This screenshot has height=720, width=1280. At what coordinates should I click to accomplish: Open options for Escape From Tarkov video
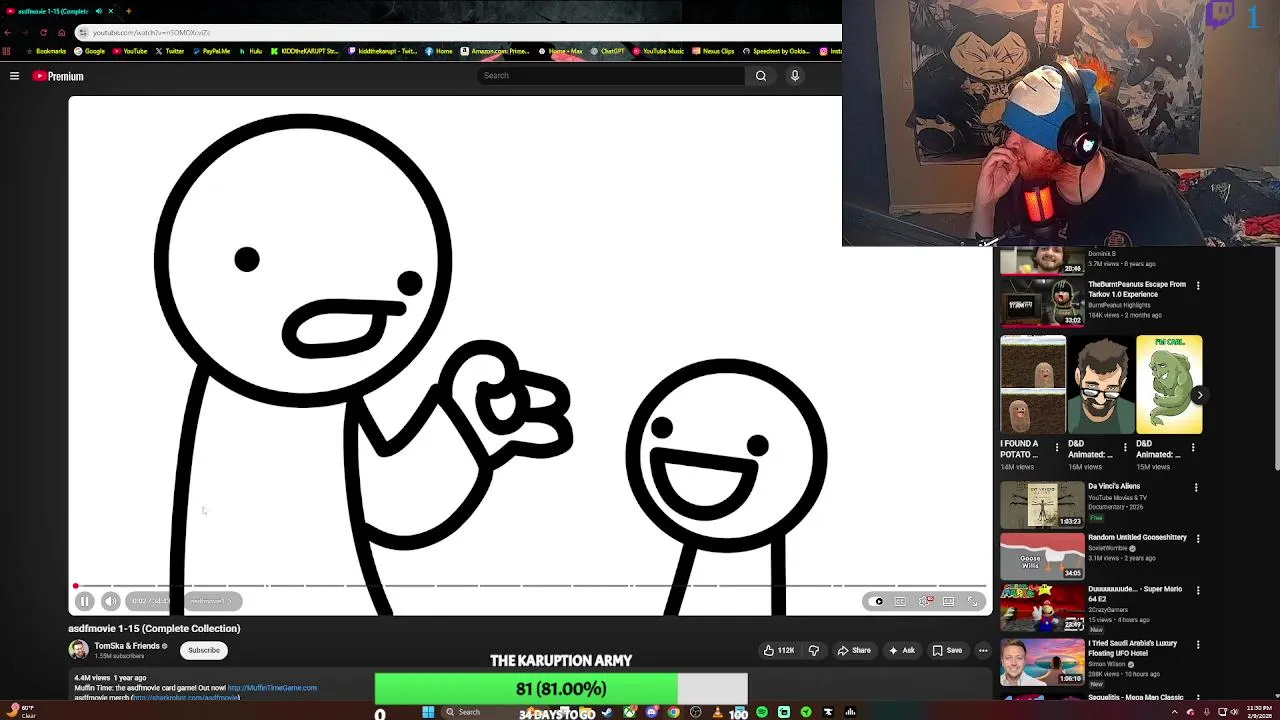click(1198, 286)
